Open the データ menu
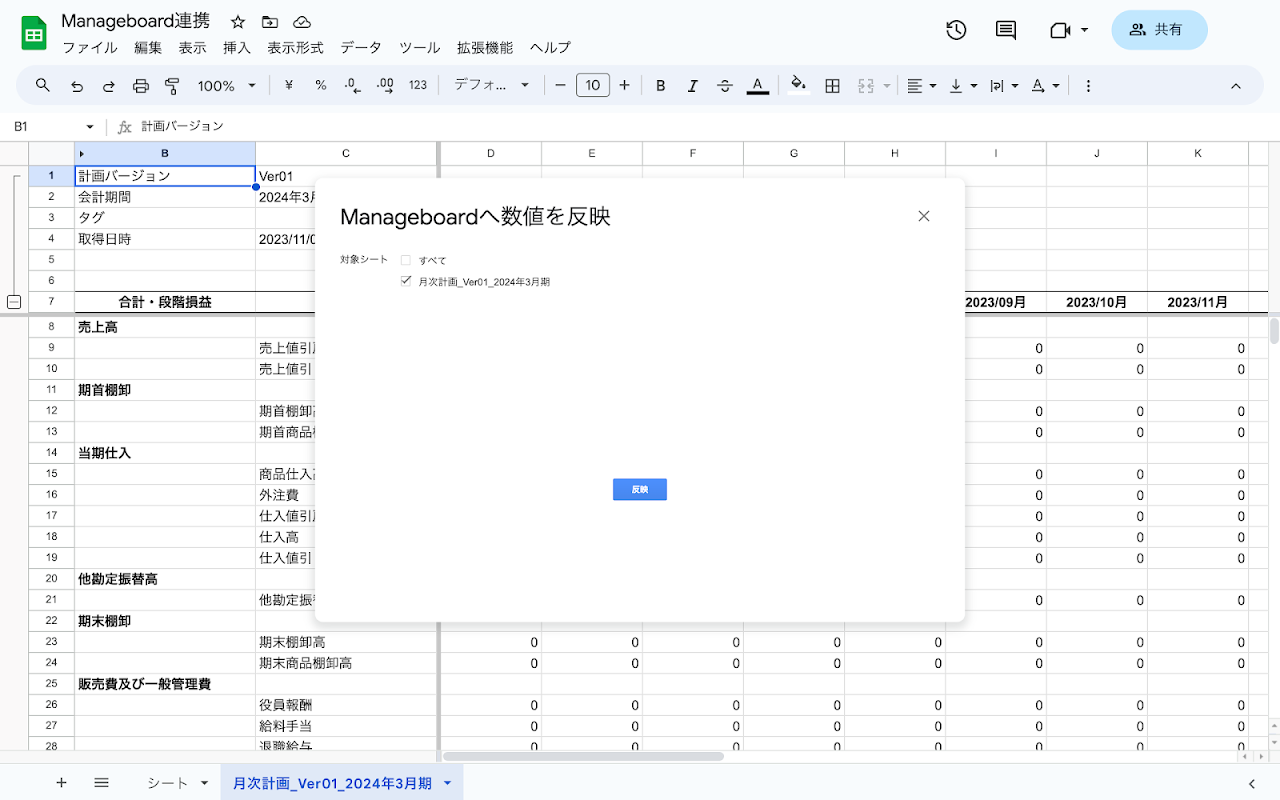 click(x=361, y=48)
